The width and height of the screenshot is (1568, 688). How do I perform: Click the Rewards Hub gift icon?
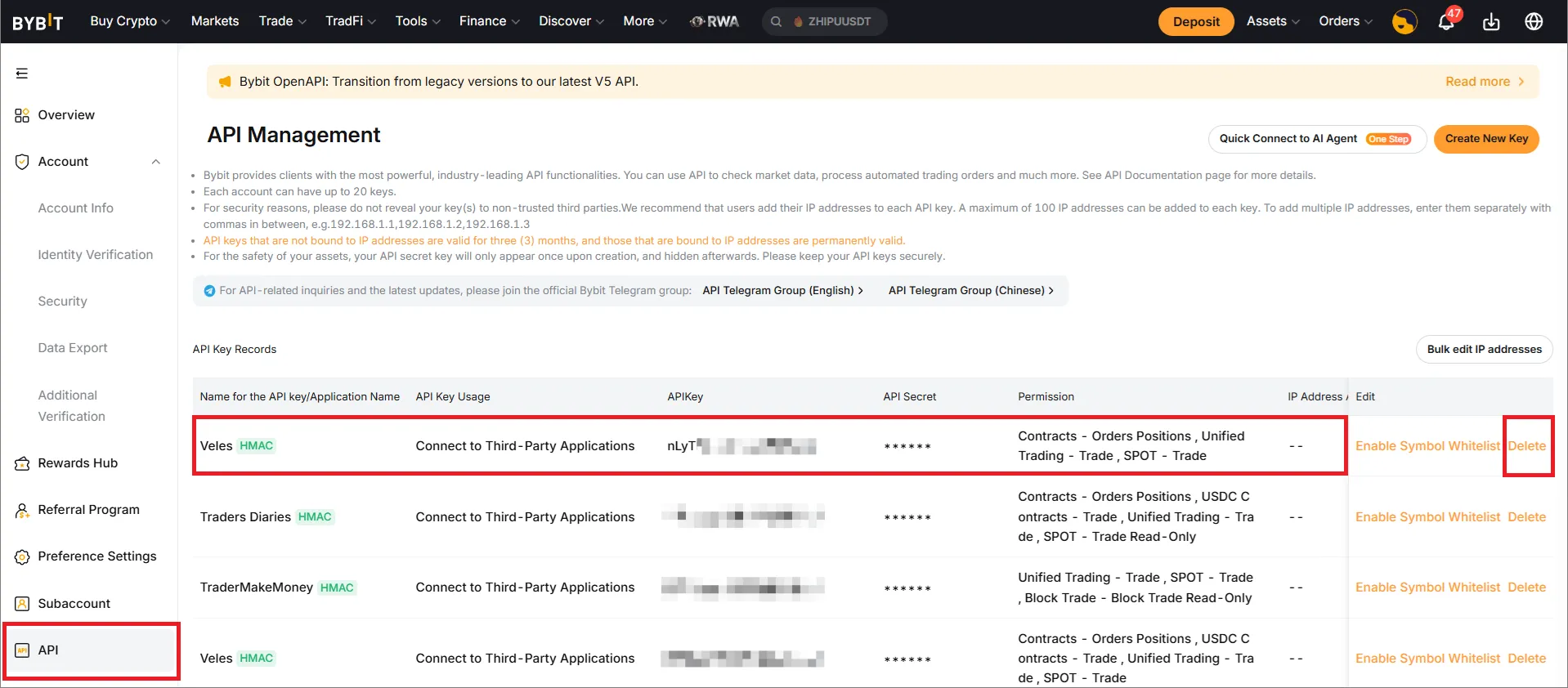(x=22, y=463)
